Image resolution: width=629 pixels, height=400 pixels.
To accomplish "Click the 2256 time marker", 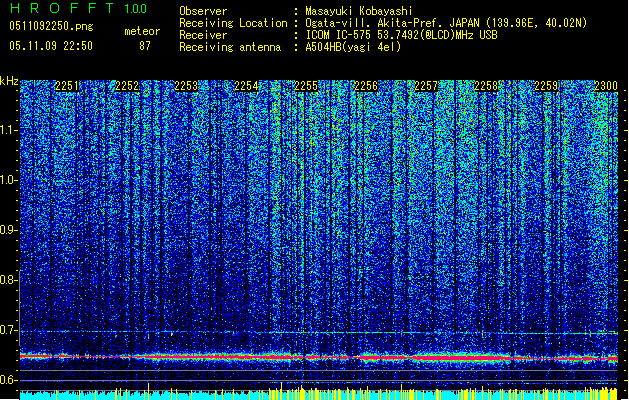I will tap(366, 86).
